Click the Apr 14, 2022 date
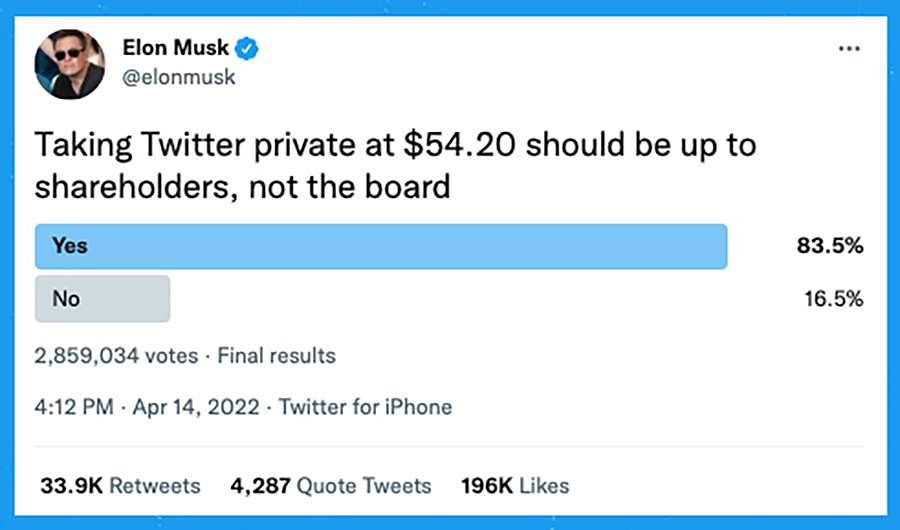The image size is (900, 530). click(x=199, y=407)
